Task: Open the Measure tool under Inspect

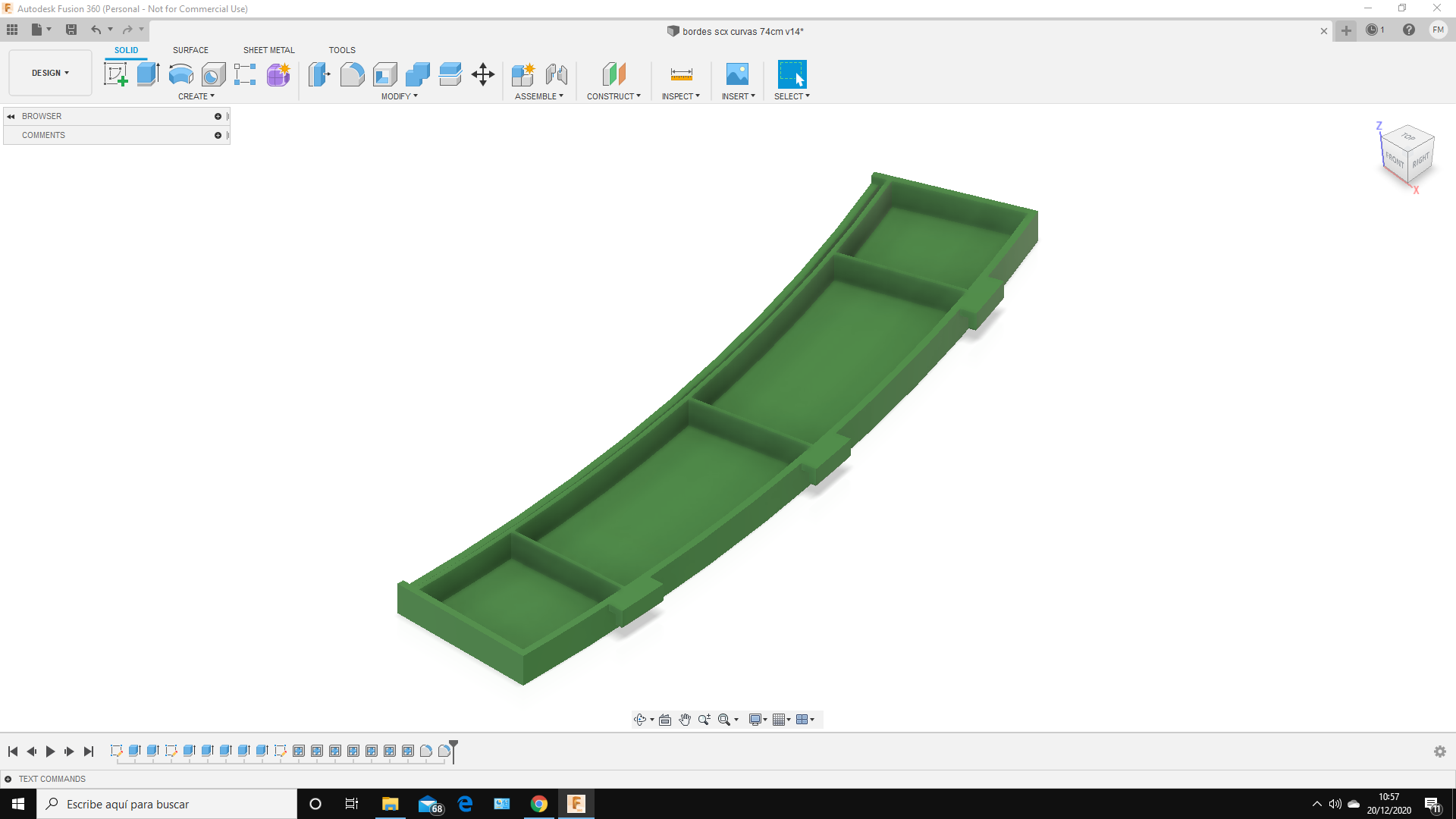Action: [x=680, y=75]
